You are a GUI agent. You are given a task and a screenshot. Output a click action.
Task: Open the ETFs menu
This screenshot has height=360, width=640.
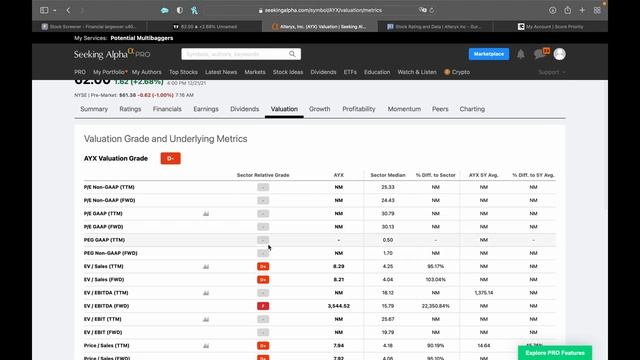coord(350,72)
